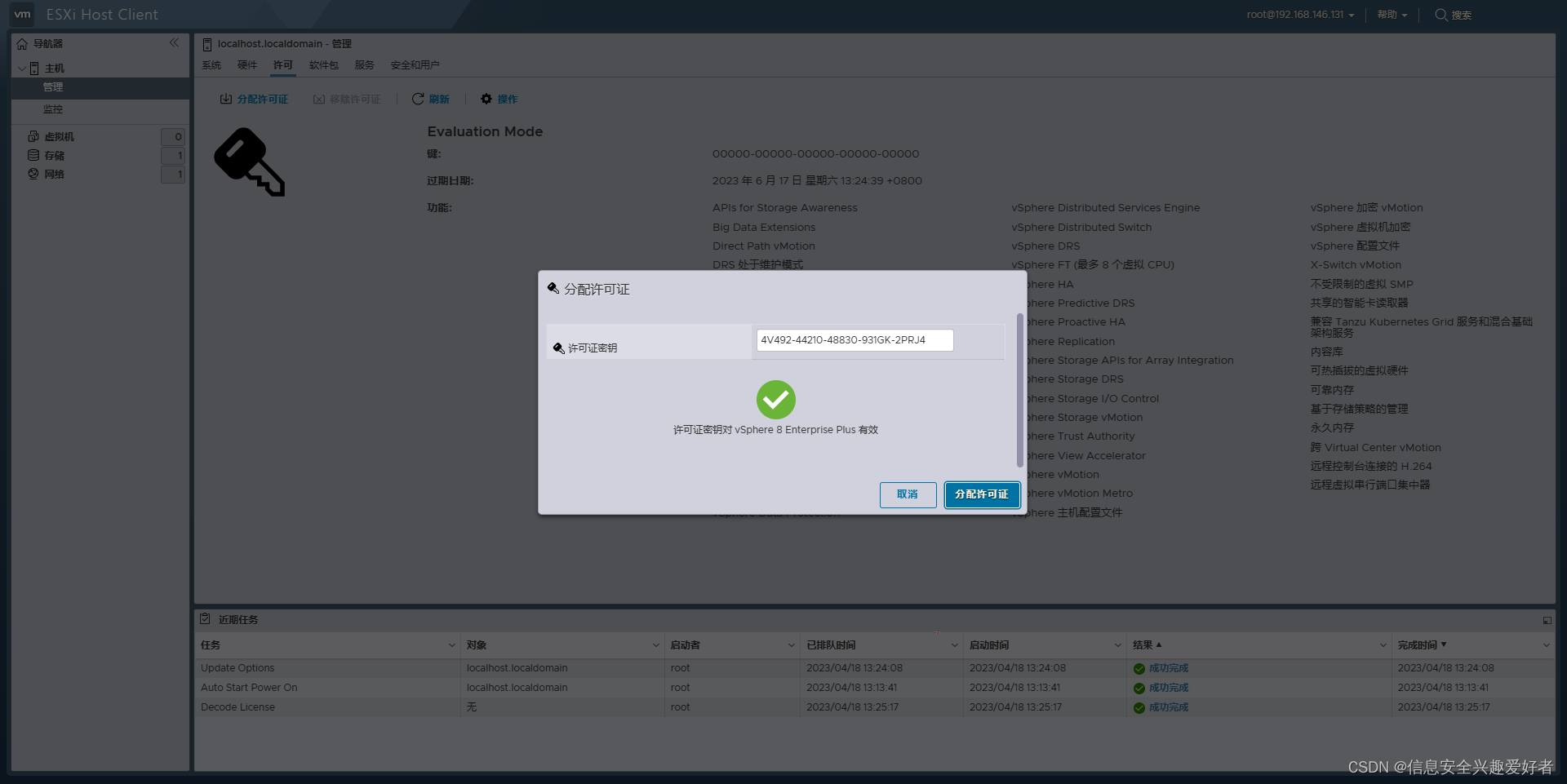The width and height of the screenshot is (1567, 784).
Task: Maximize the recent tasks panel
Action: point(1547,620)
